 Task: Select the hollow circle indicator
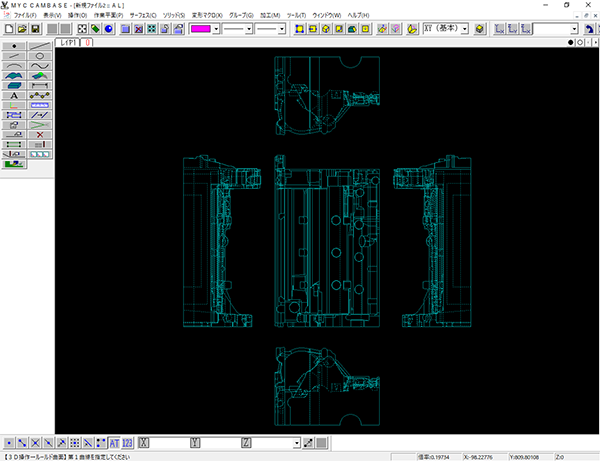580,42
